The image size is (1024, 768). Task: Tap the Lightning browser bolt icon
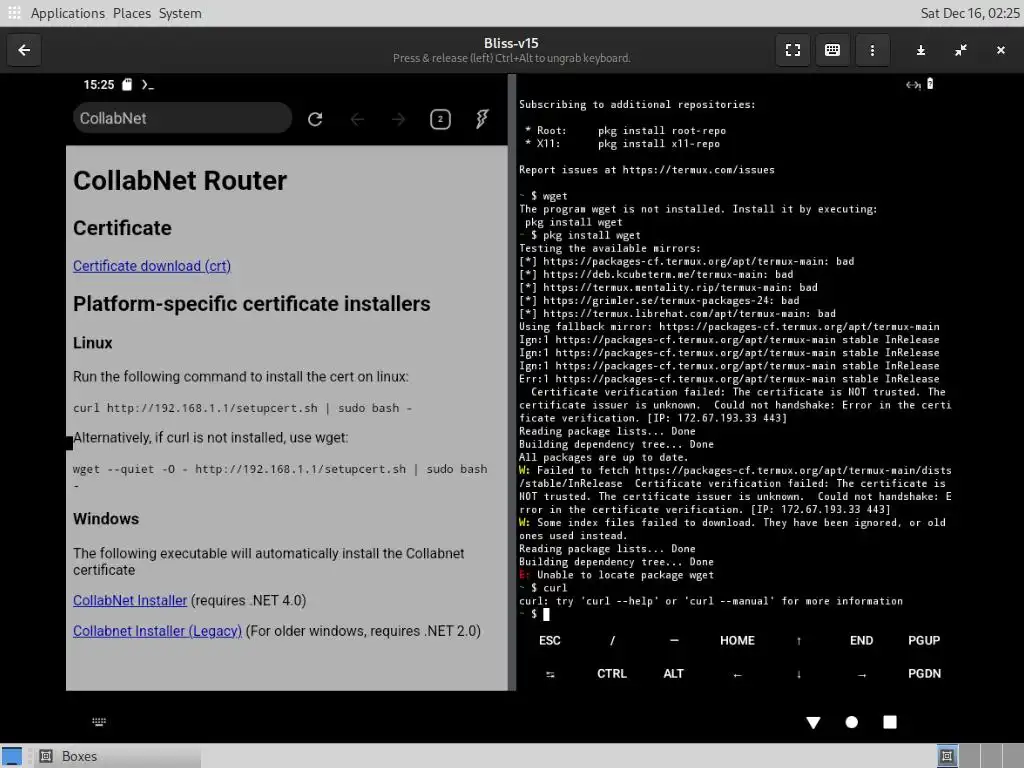(482, 119)
